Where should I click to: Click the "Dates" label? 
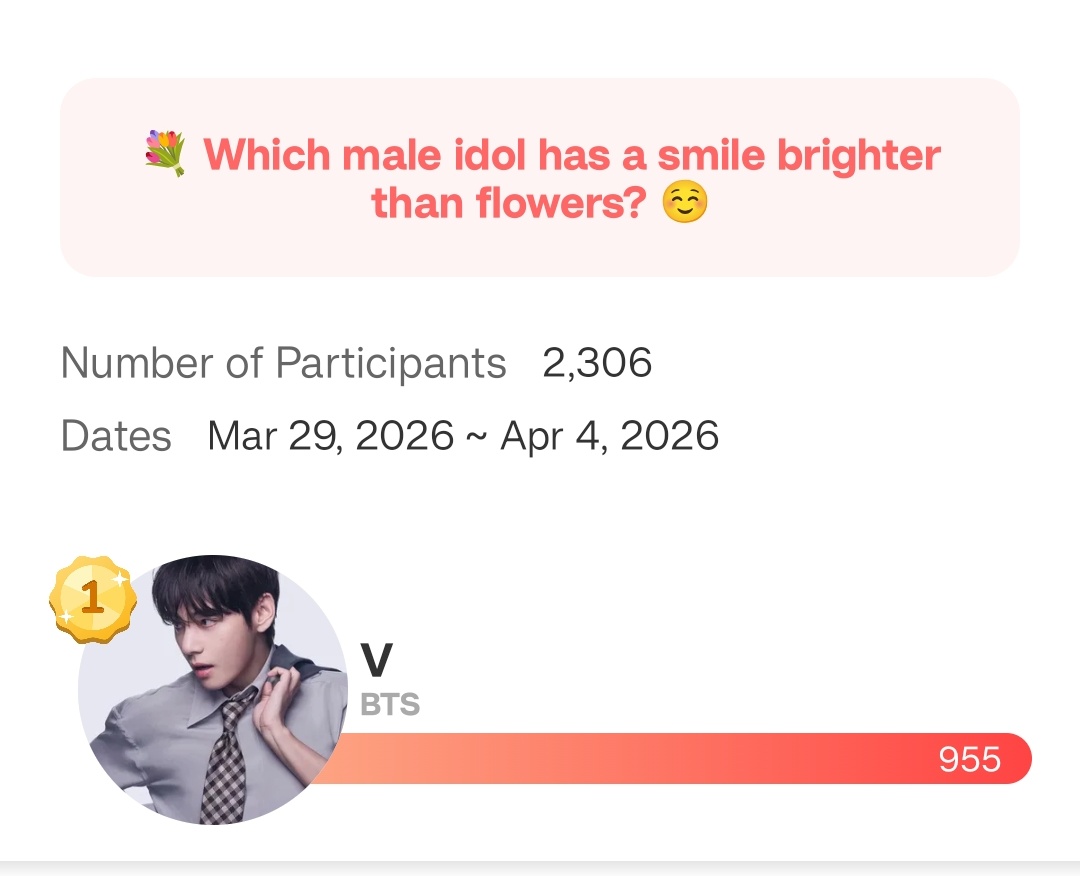pyautogui.click(x=116, y=436)
